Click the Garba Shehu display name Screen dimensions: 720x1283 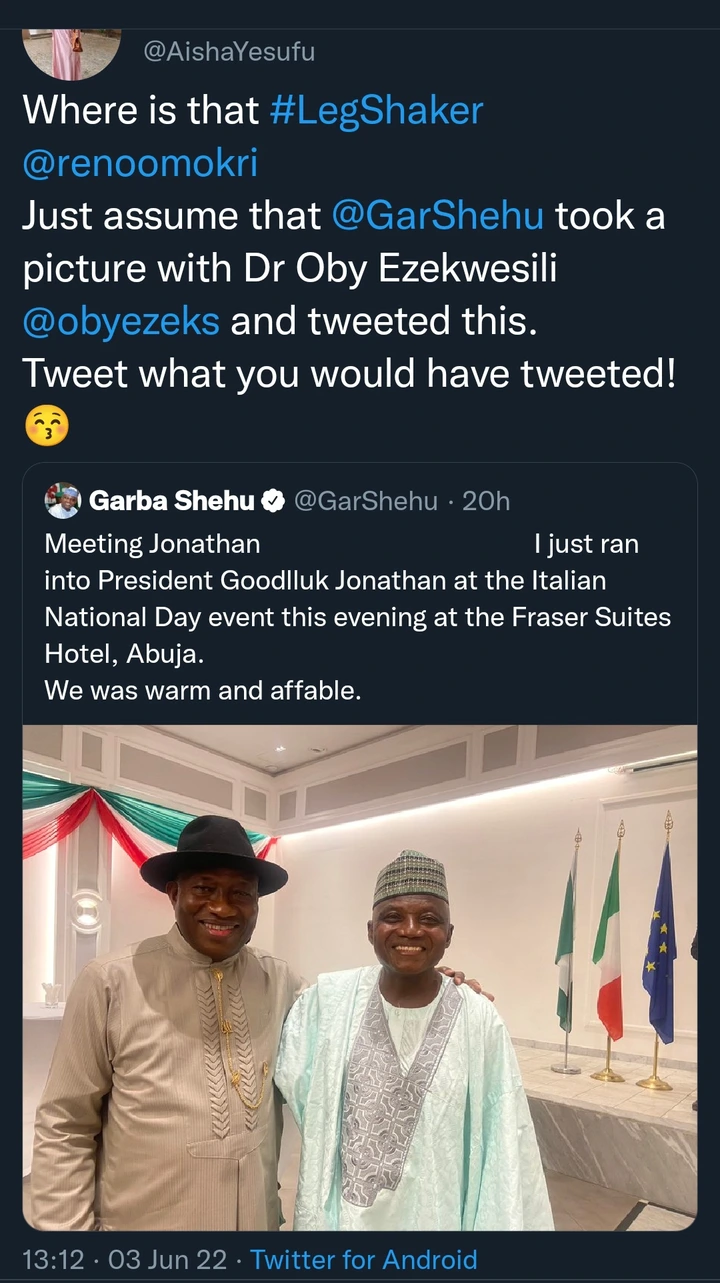pos(172,501)
